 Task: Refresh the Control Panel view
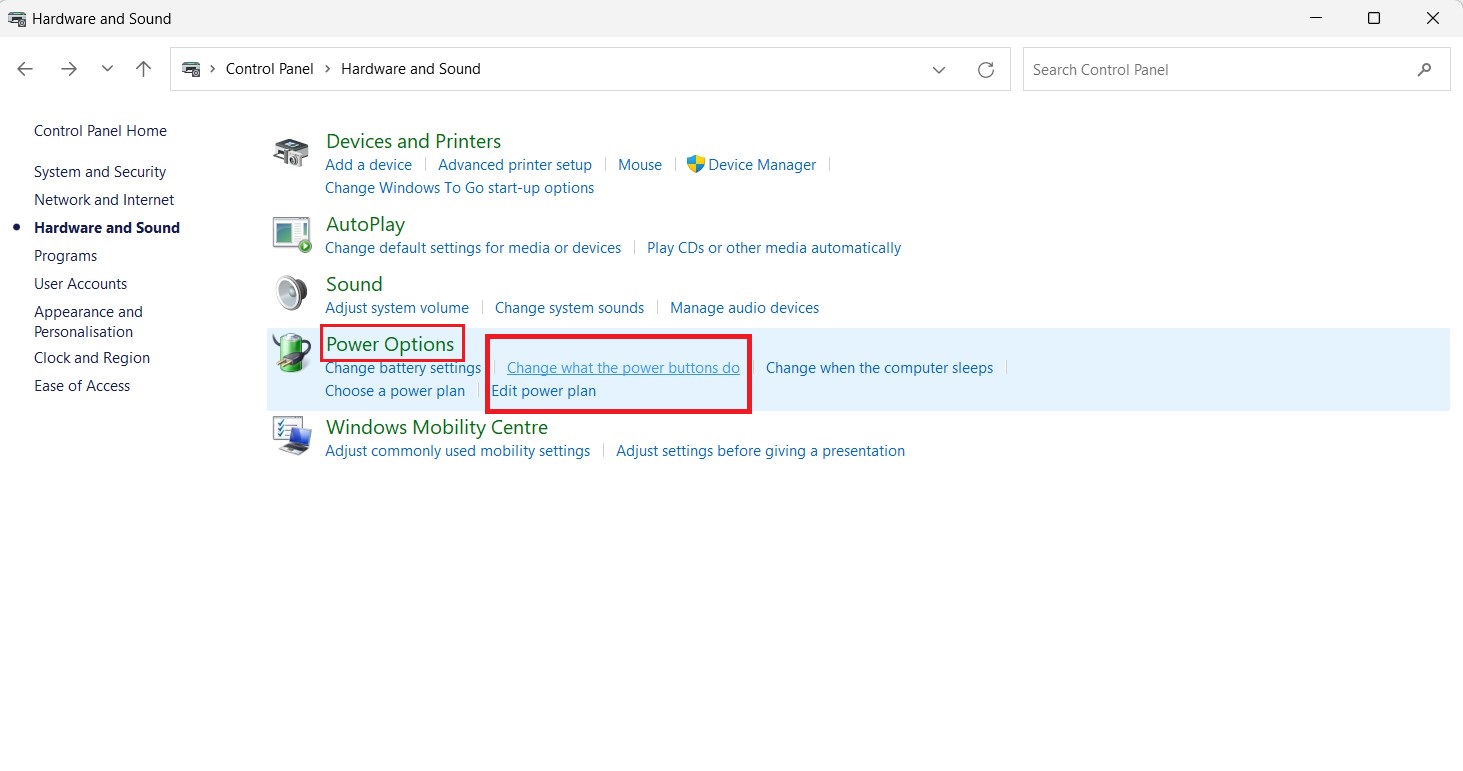click(x=986, y=69)
